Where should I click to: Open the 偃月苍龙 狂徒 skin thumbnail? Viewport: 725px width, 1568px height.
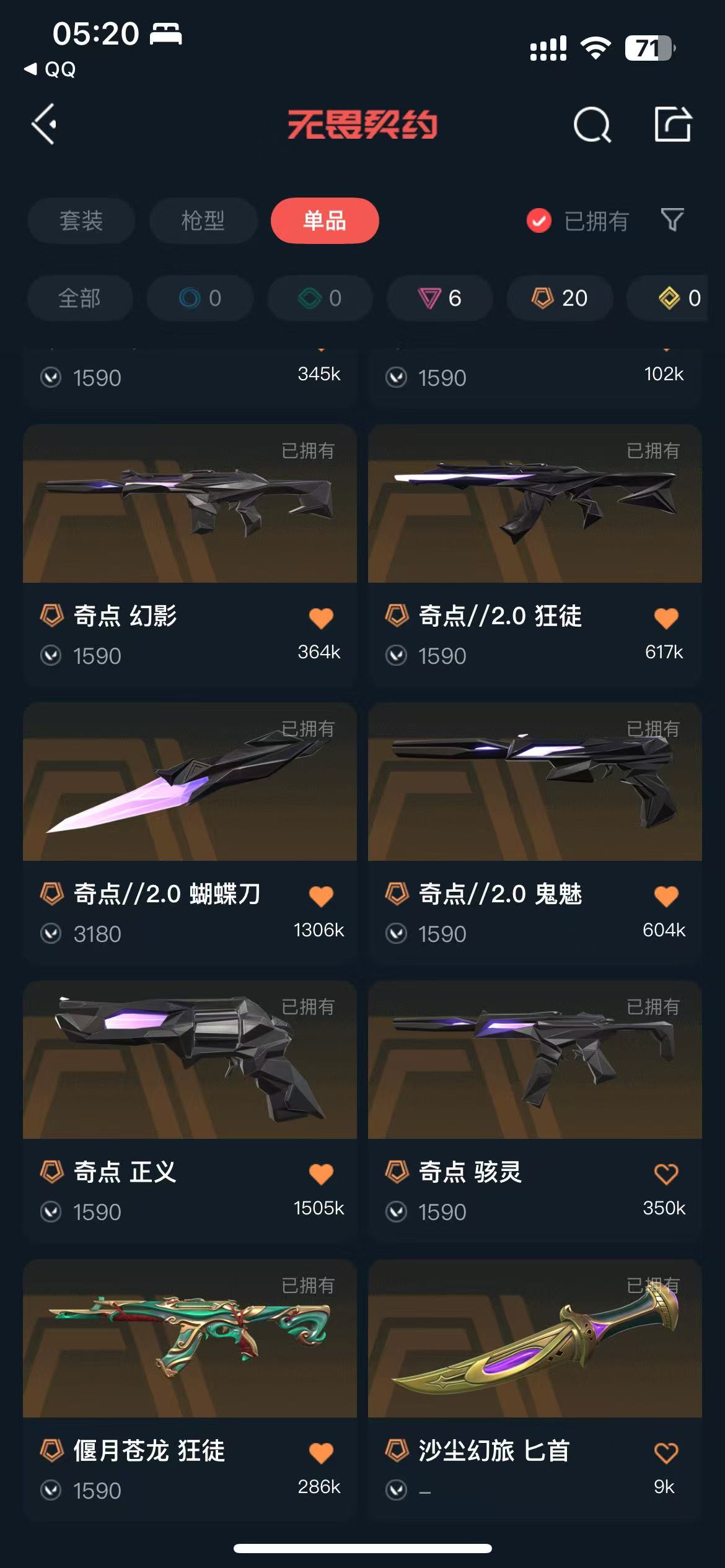pyautogui.click(x=190, y=1338)
